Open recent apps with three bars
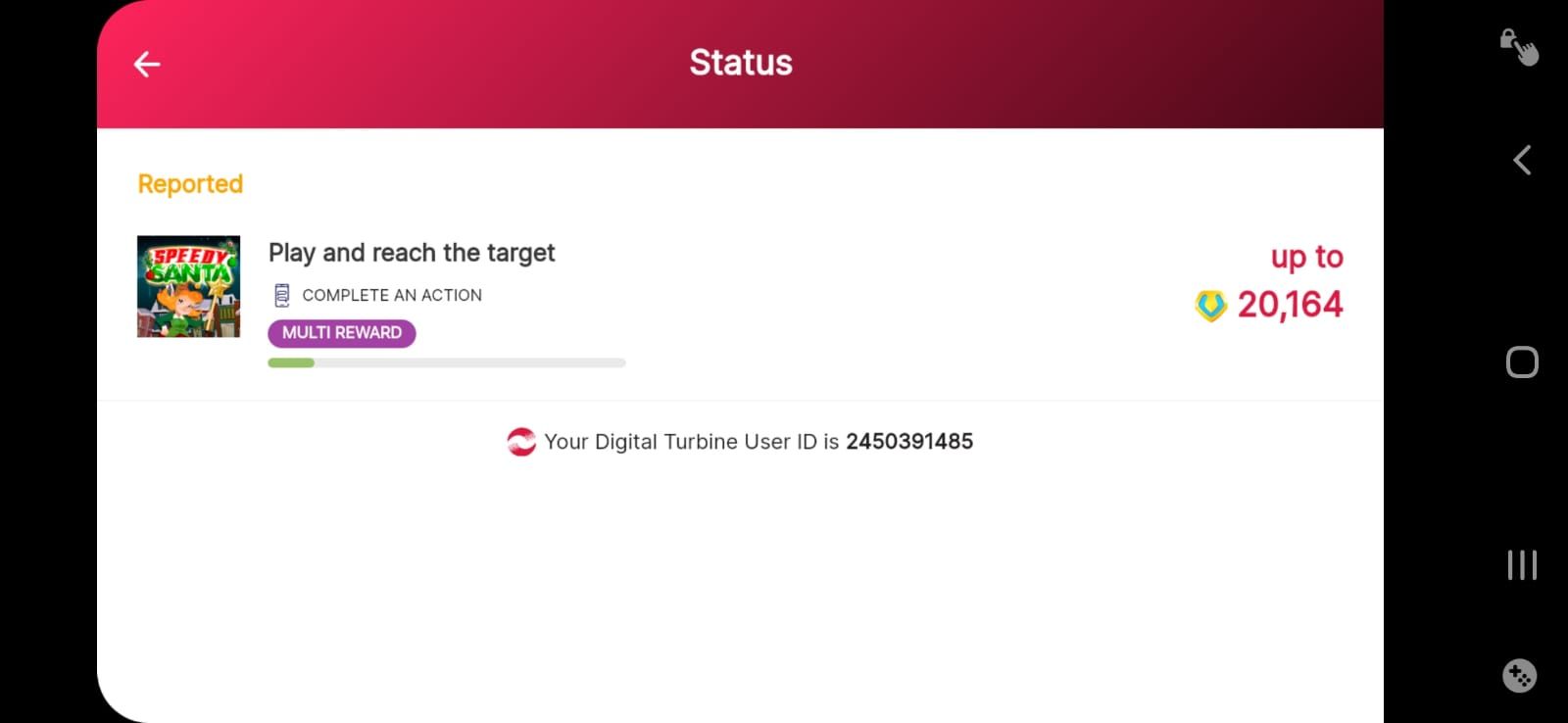1568x723 pixels. pyautogui.click(x=1522, y=565)
